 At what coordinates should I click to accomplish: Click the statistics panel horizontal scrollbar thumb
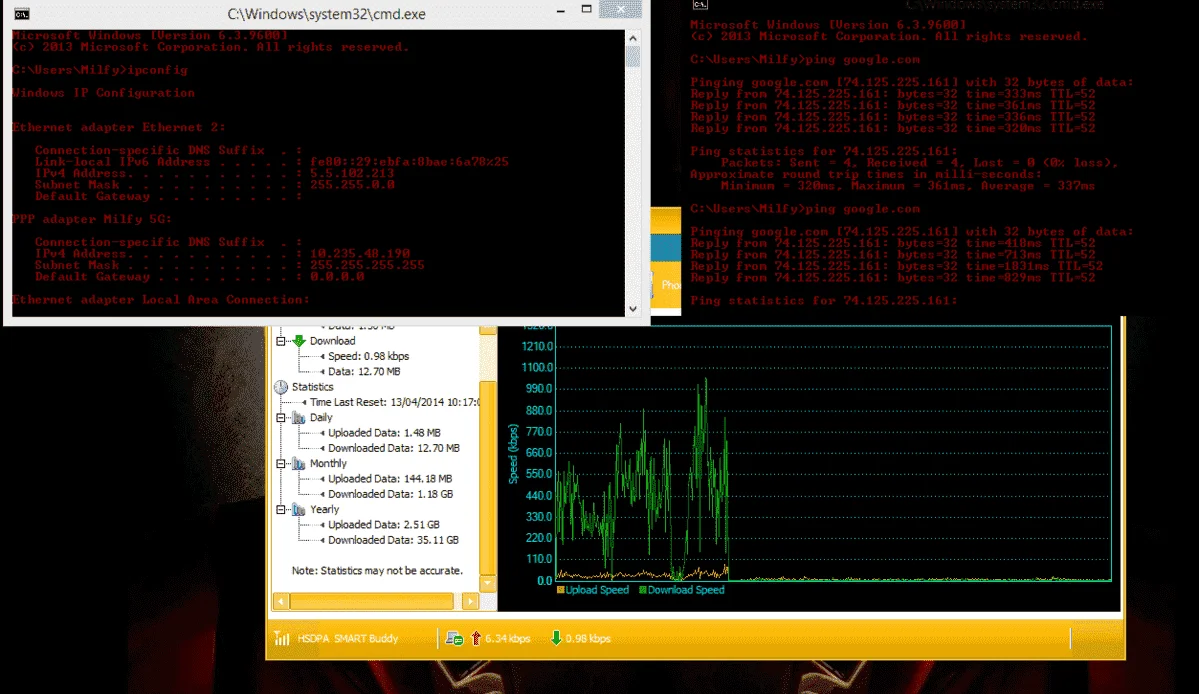(x=372, y=602)
